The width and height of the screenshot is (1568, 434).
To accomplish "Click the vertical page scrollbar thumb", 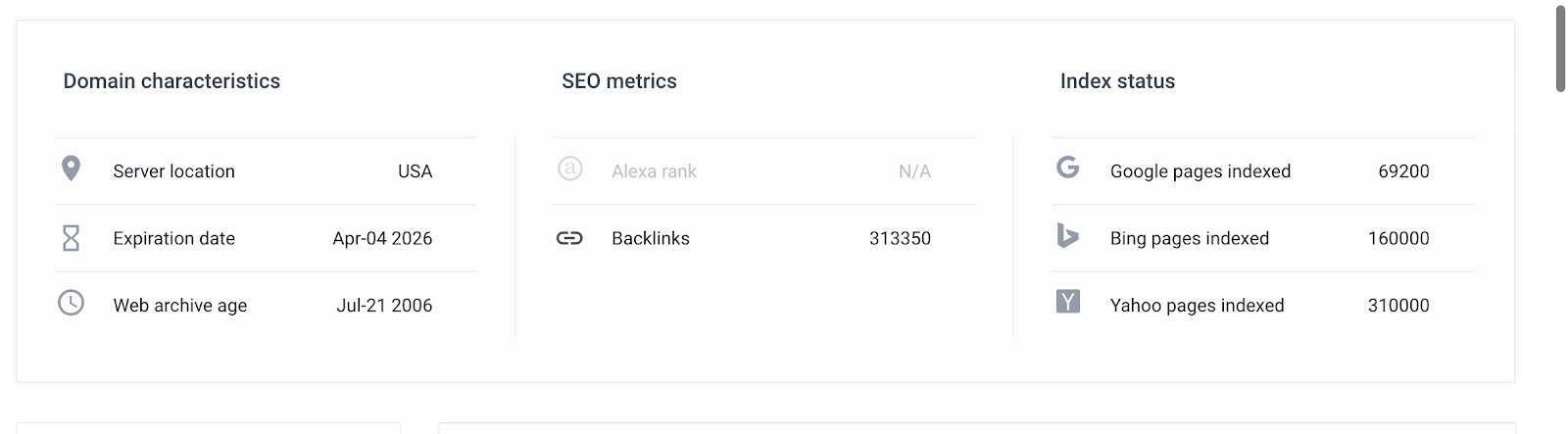I will [1560, 49].
